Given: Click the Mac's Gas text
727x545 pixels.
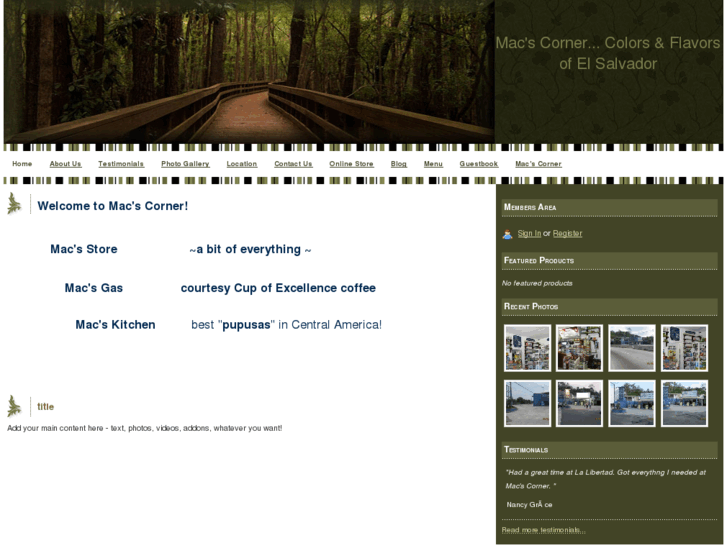Looking at the screenshot, I should click(94, 288).
